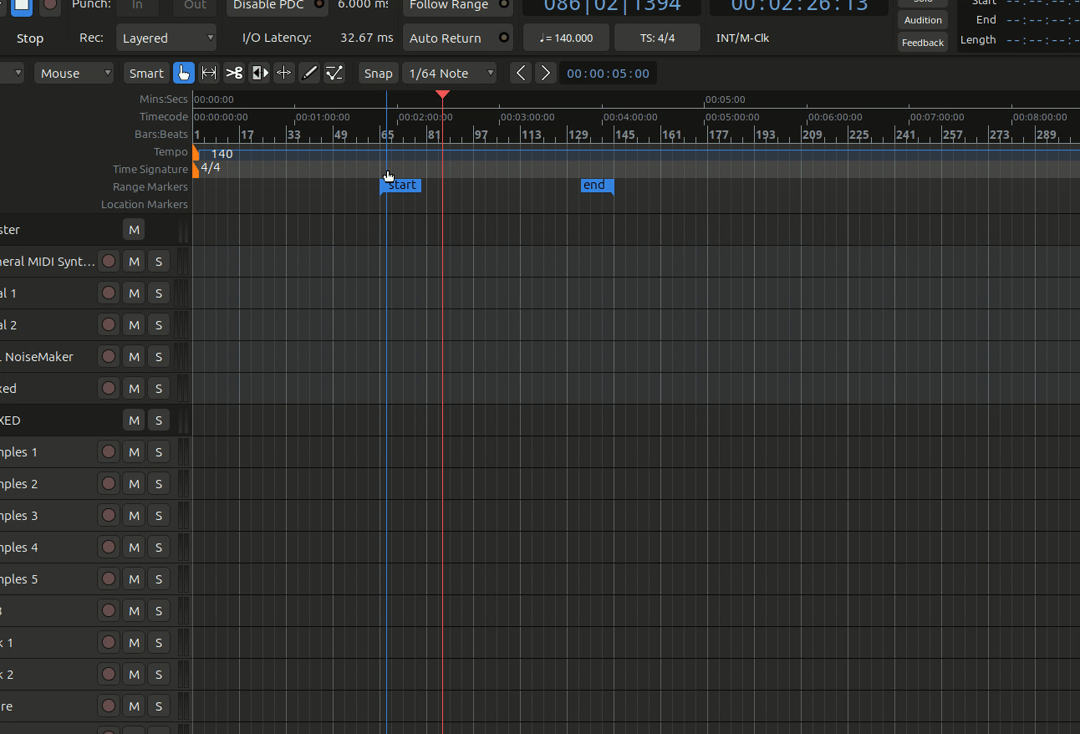Screen dimensions: 1080x734
Task: Select the Internal Edit tool
Action: click(335, 73)
